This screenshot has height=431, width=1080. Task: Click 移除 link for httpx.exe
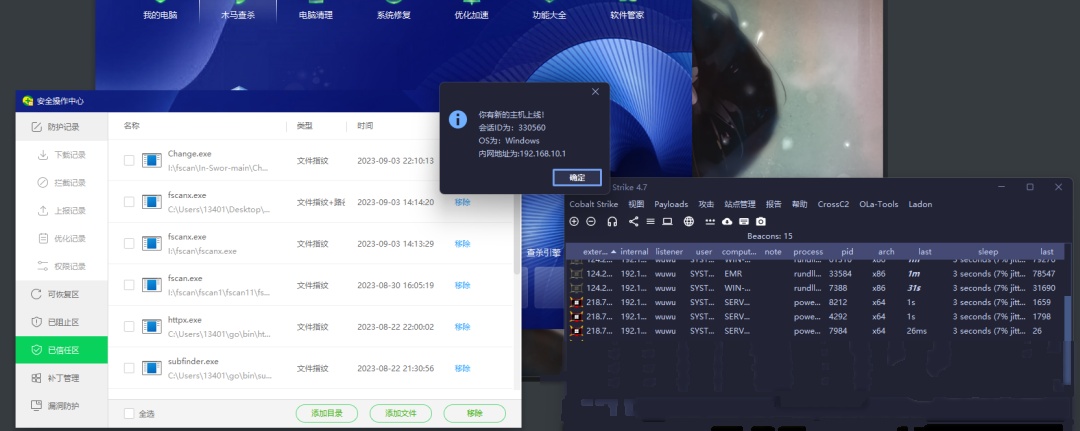pos(462,326)
